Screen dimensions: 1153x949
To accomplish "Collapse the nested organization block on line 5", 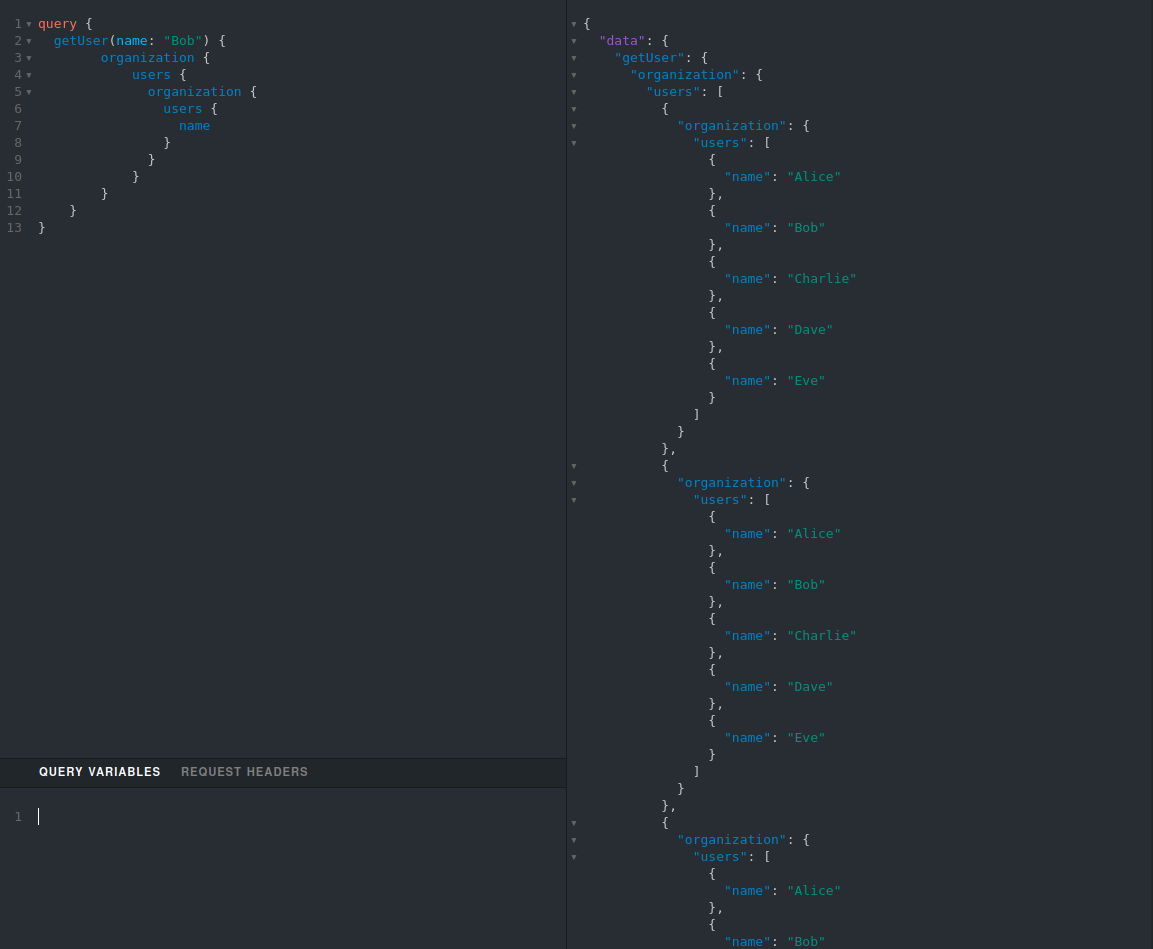I will pyautogui.click(x=30, y=91).
